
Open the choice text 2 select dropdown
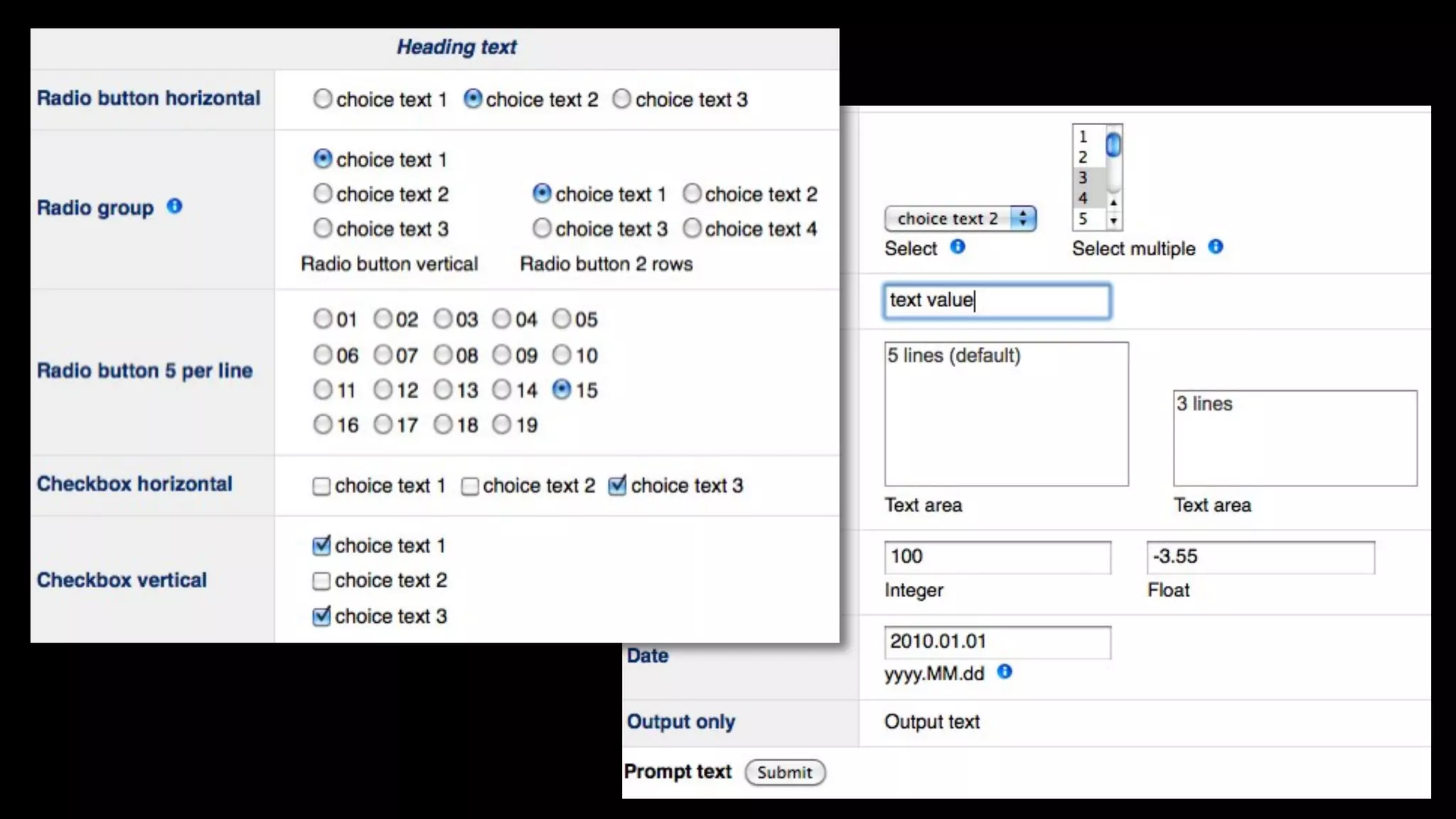pyautogui.click(x=960, y=218)
